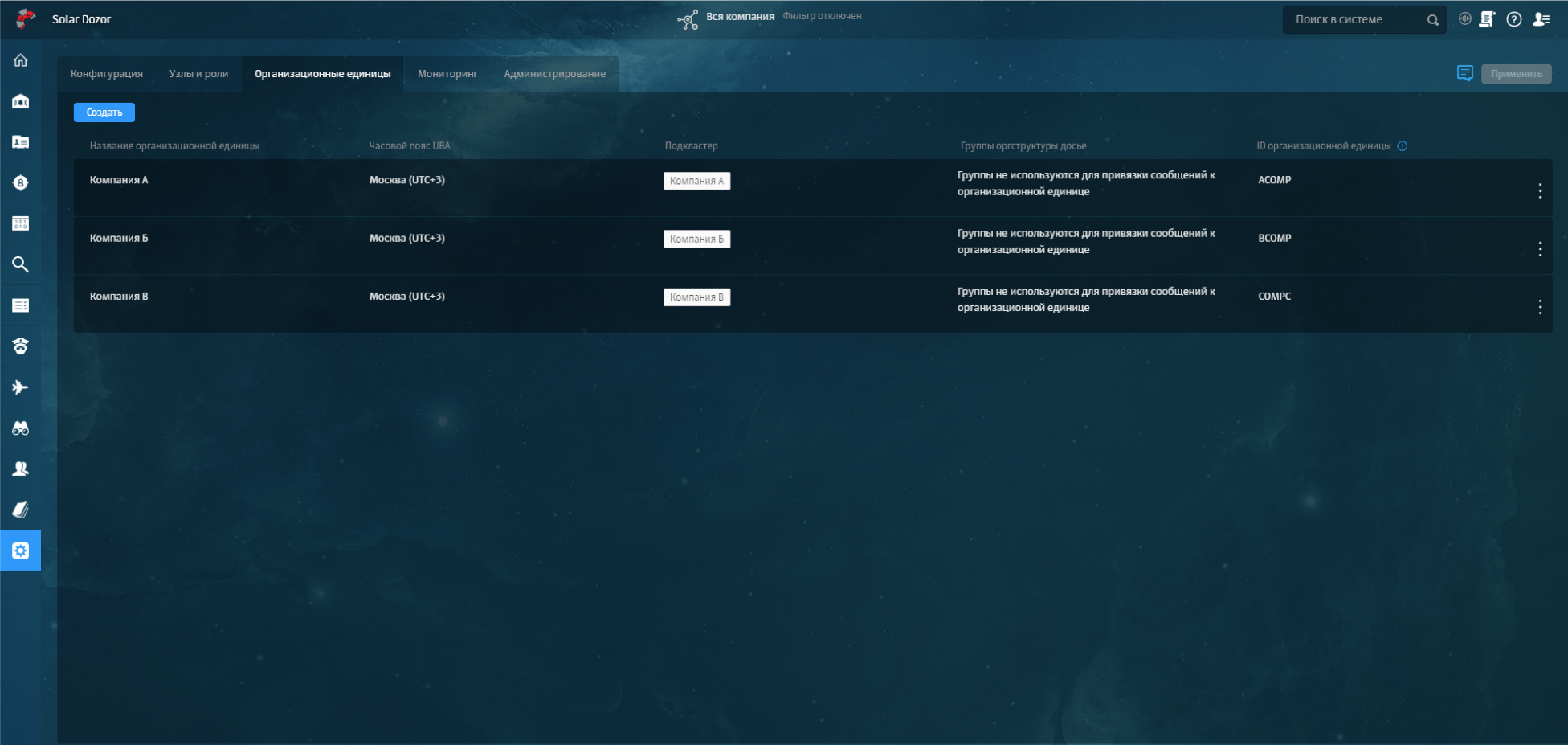Click the groups text in Компания А row
Image resolution: width=1568 pixels, height=745 pixels.
click(x=1086, y=183)
